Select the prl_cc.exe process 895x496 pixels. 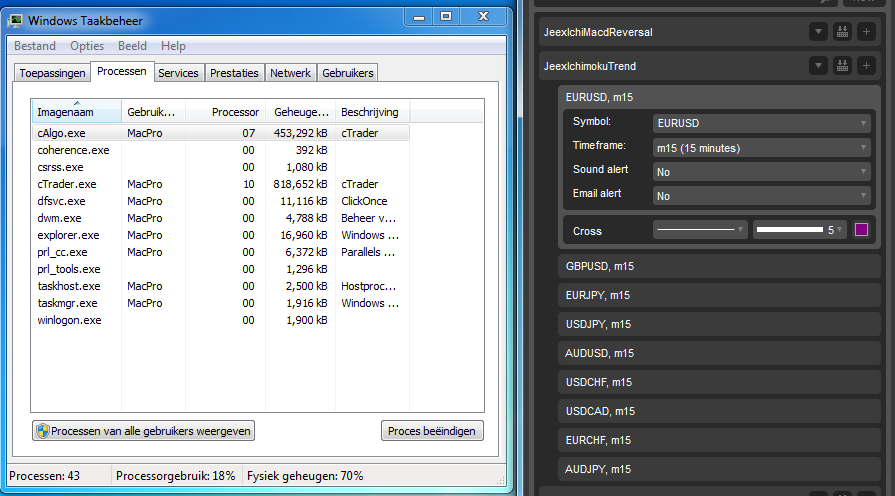coord(220,252)
